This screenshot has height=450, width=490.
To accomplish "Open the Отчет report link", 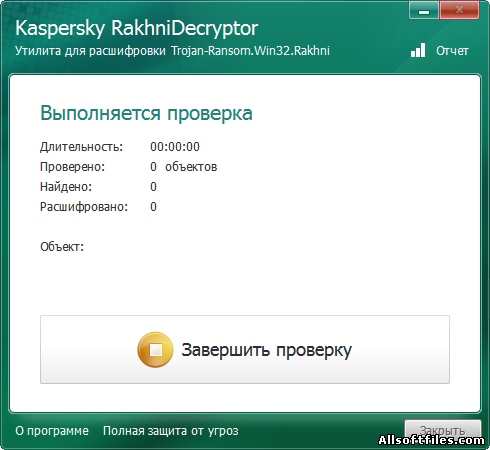I will pyautogui.click(x=452, y=51).
